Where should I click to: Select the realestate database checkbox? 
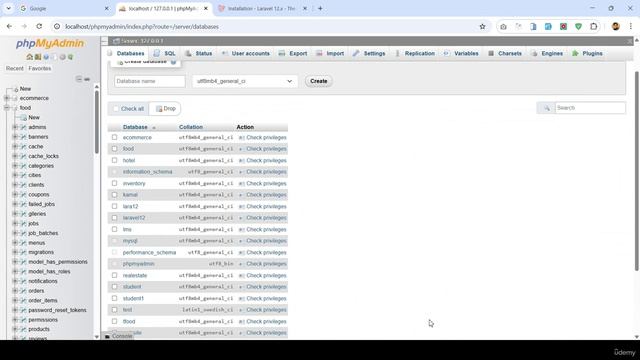click(114, 276)
